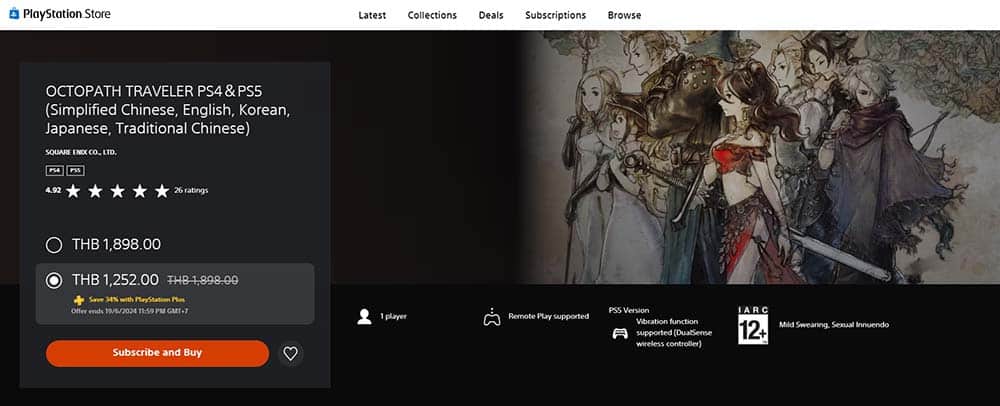The image size is (1000, 406).
Task: Open the Browse menu
Action: (x=624, y=15)
